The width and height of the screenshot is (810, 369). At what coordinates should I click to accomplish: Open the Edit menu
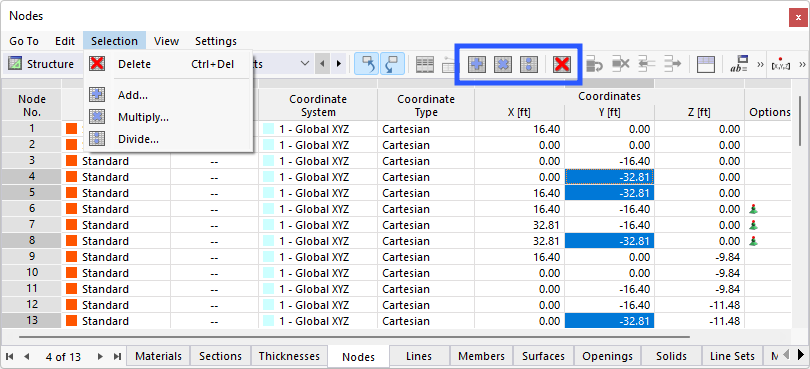pos(65,41)
